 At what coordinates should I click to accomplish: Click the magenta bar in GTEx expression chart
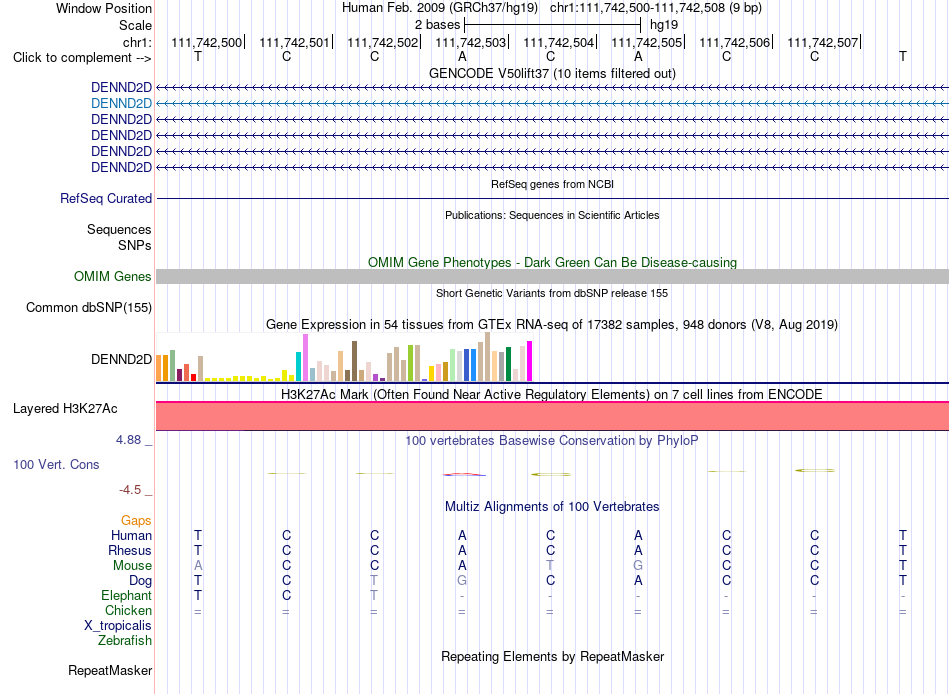coord(530,361)
